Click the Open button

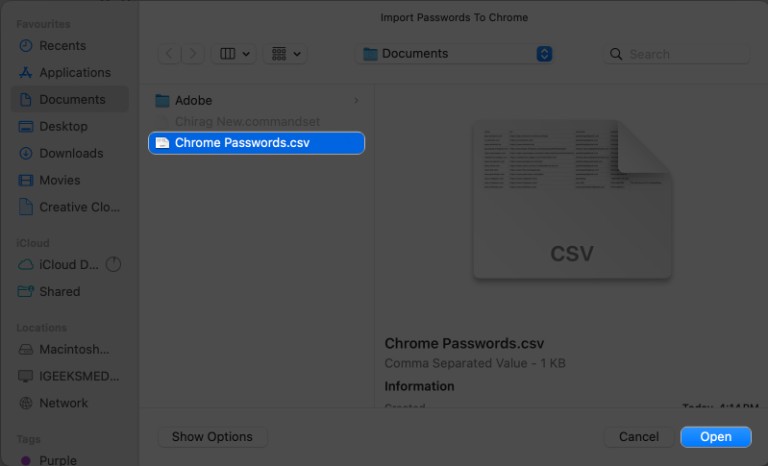click(715, 437)
